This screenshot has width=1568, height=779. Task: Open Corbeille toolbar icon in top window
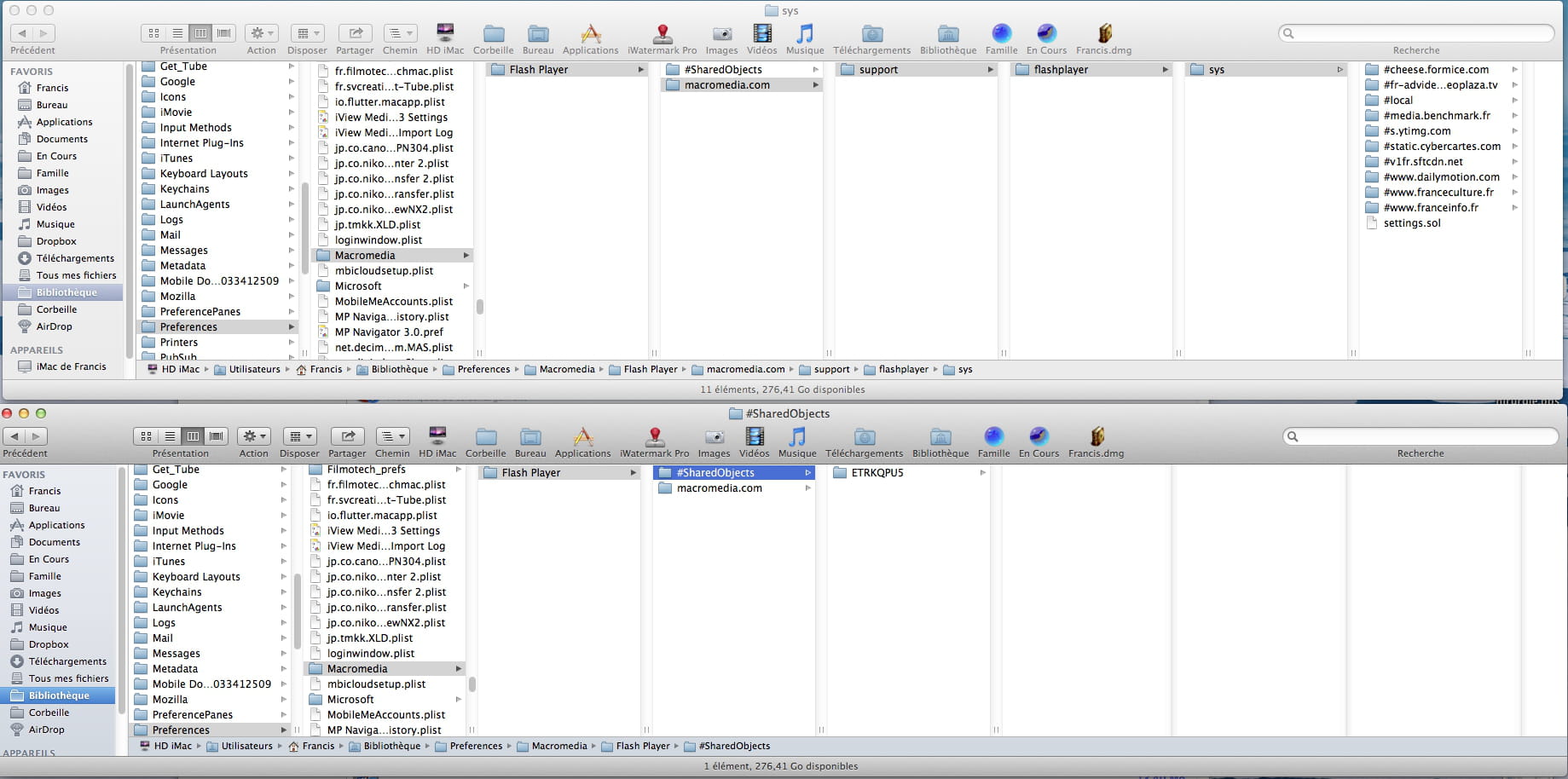pyautogui.click(x=493, y=33)
